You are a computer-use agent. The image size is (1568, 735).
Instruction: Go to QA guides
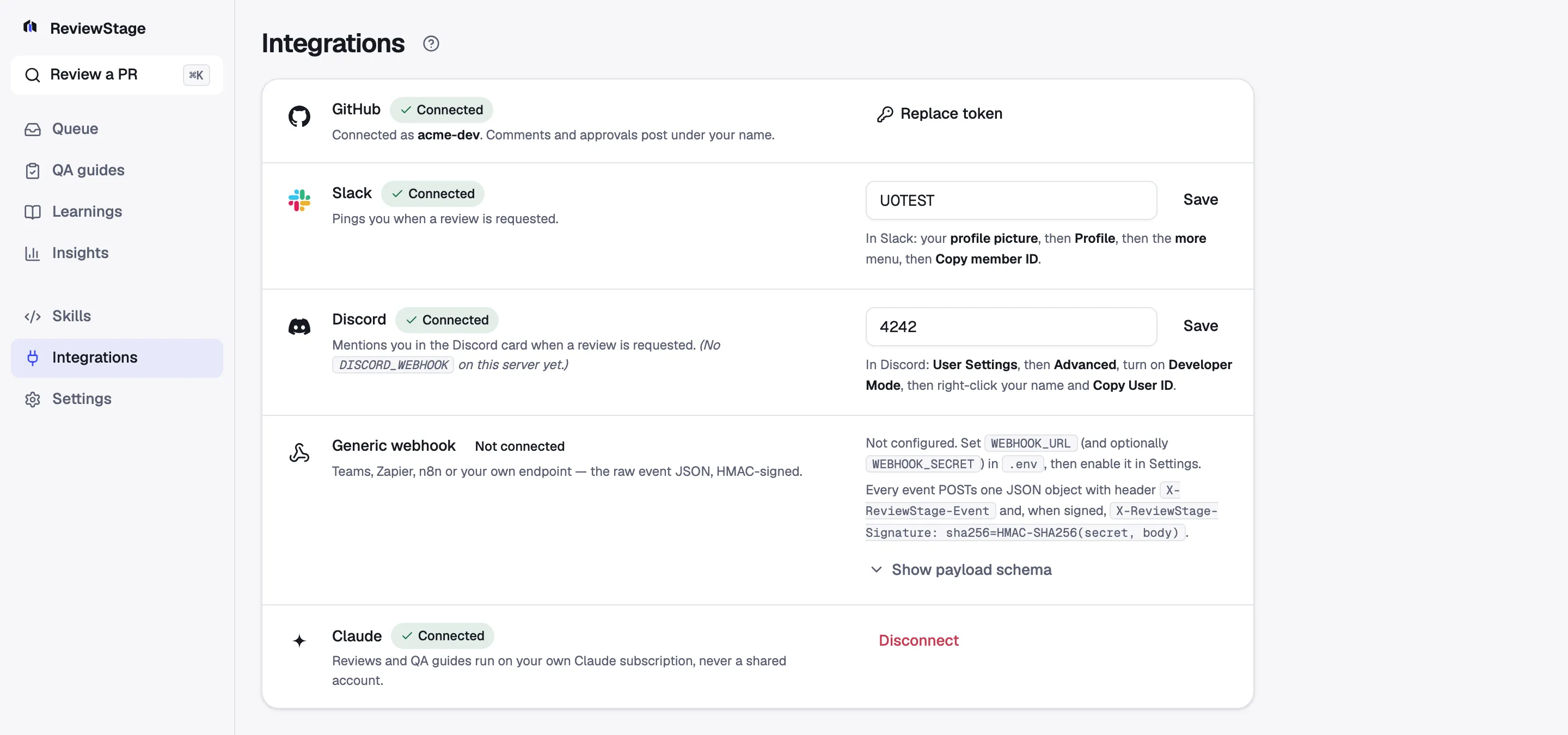pyautogui.click(x=117, y=170)
